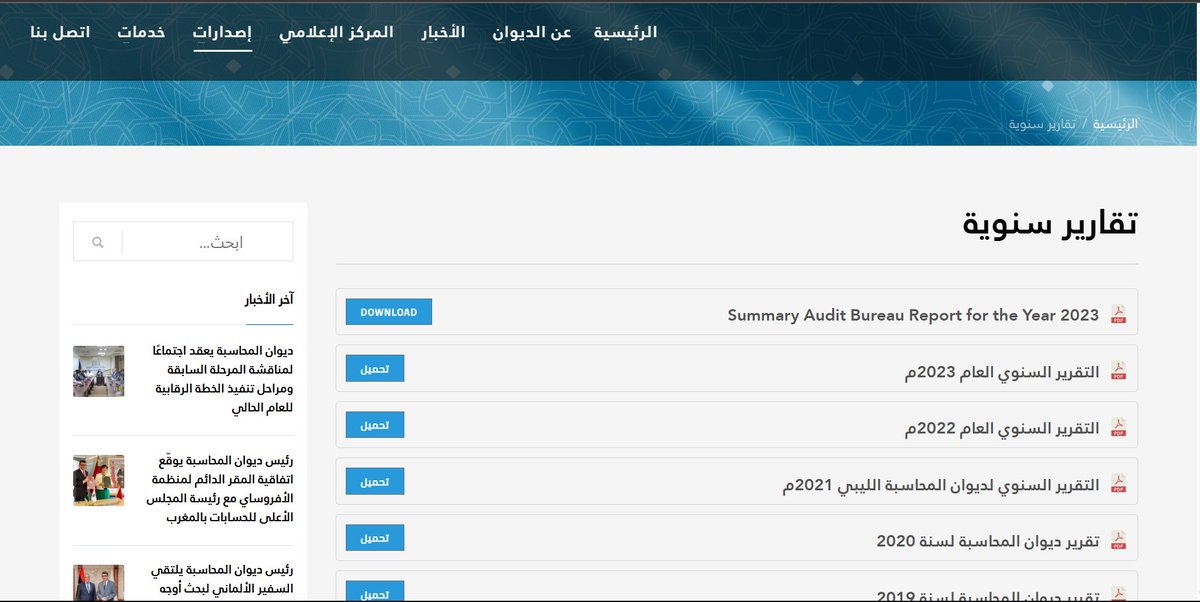This screenshot has height=602, width=1200.
Task: Click تحميل for التقرير السنوي العام 2023م
Action: point(375,369)
